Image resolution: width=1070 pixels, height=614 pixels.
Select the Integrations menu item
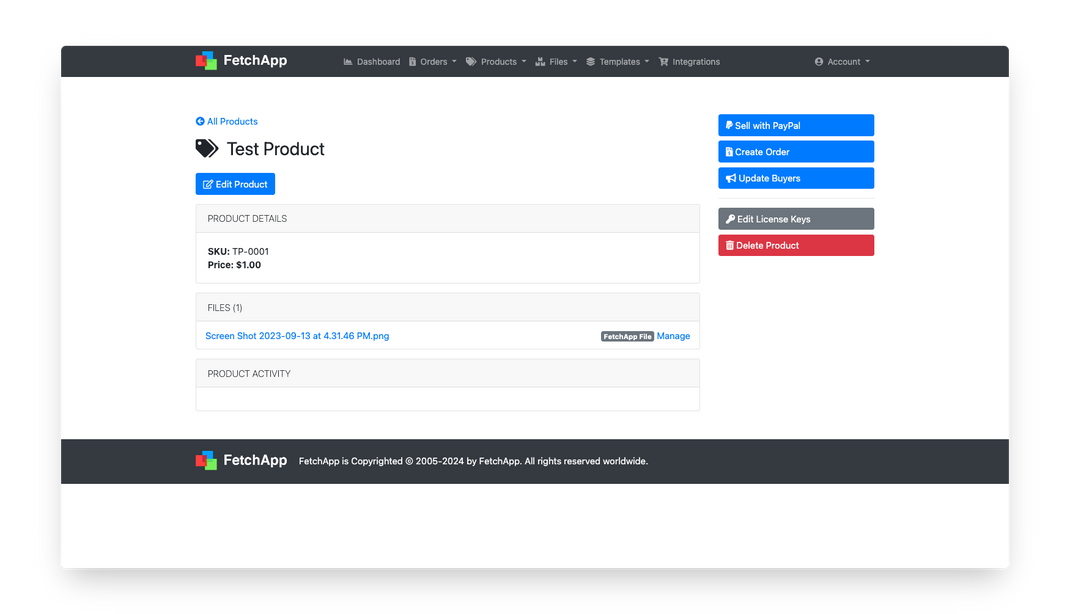point(689,61)
